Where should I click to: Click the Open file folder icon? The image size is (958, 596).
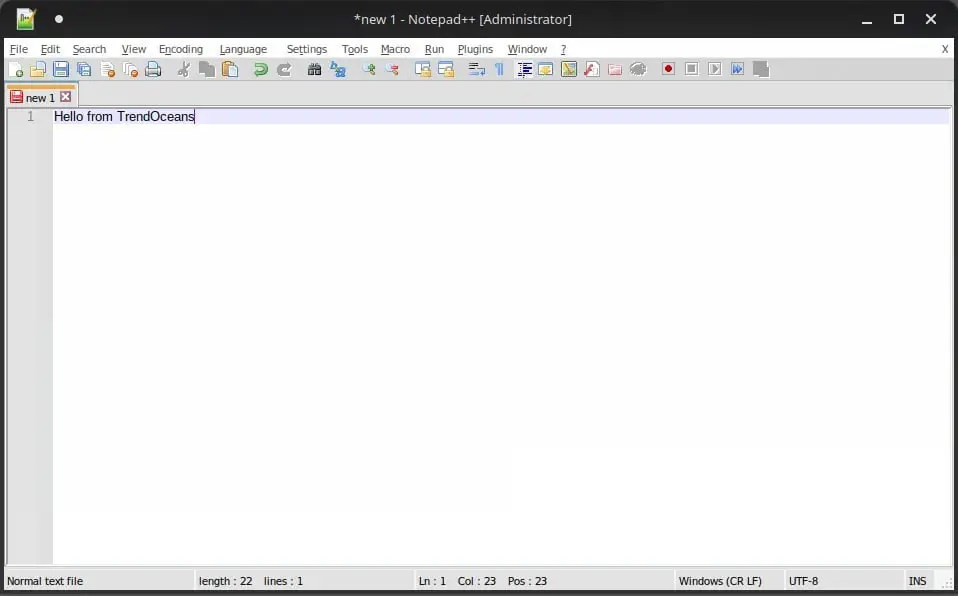click(x=38, y=69)
